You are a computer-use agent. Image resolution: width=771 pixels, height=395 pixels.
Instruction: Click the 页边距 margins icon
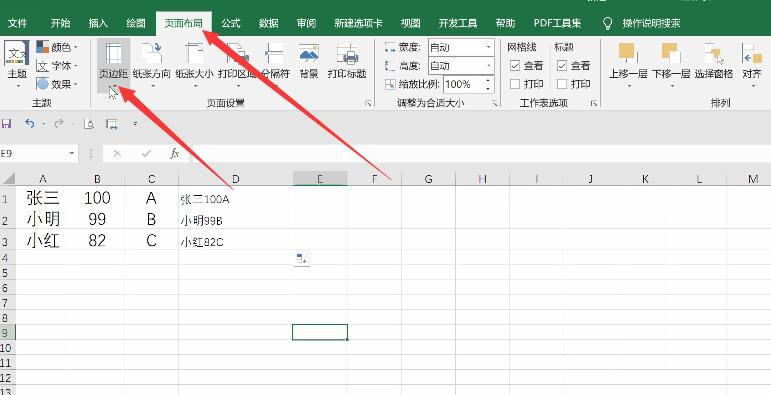(x=114, y=54)
